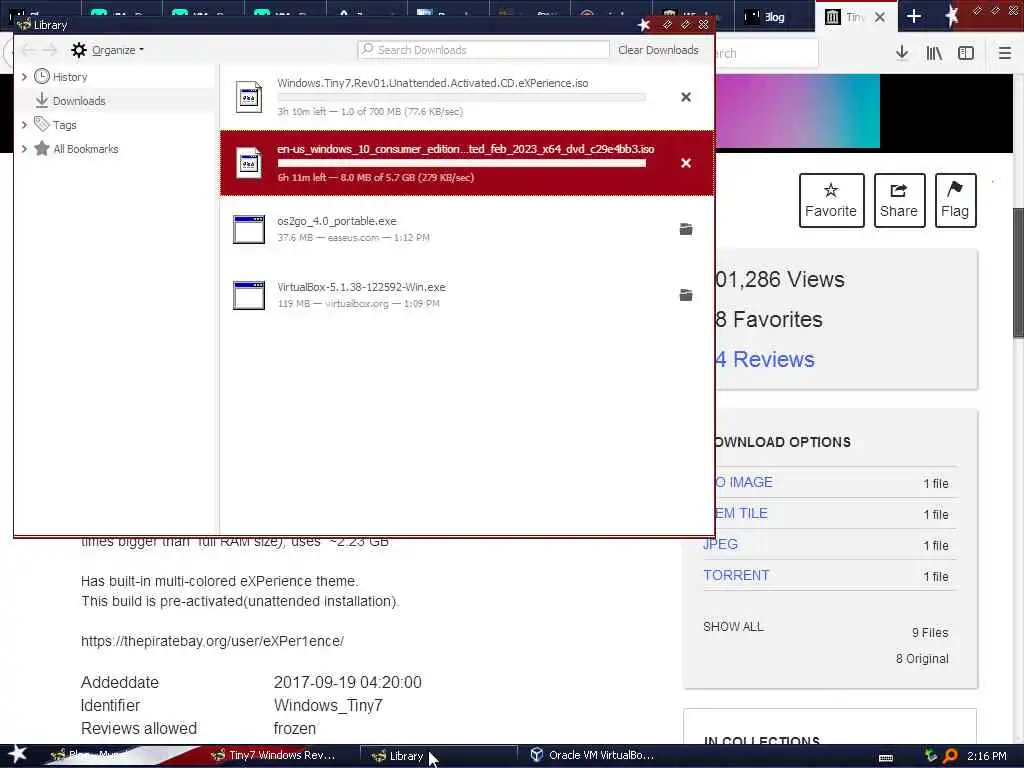
Task: Expand the History tree node
Action: point(24,76)
